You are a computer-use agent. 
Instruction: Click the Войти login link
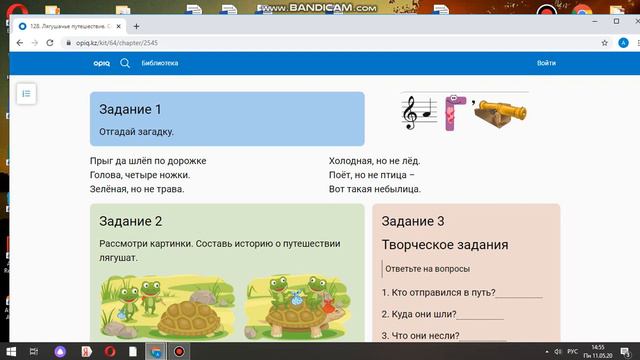(x=546, y=63)
